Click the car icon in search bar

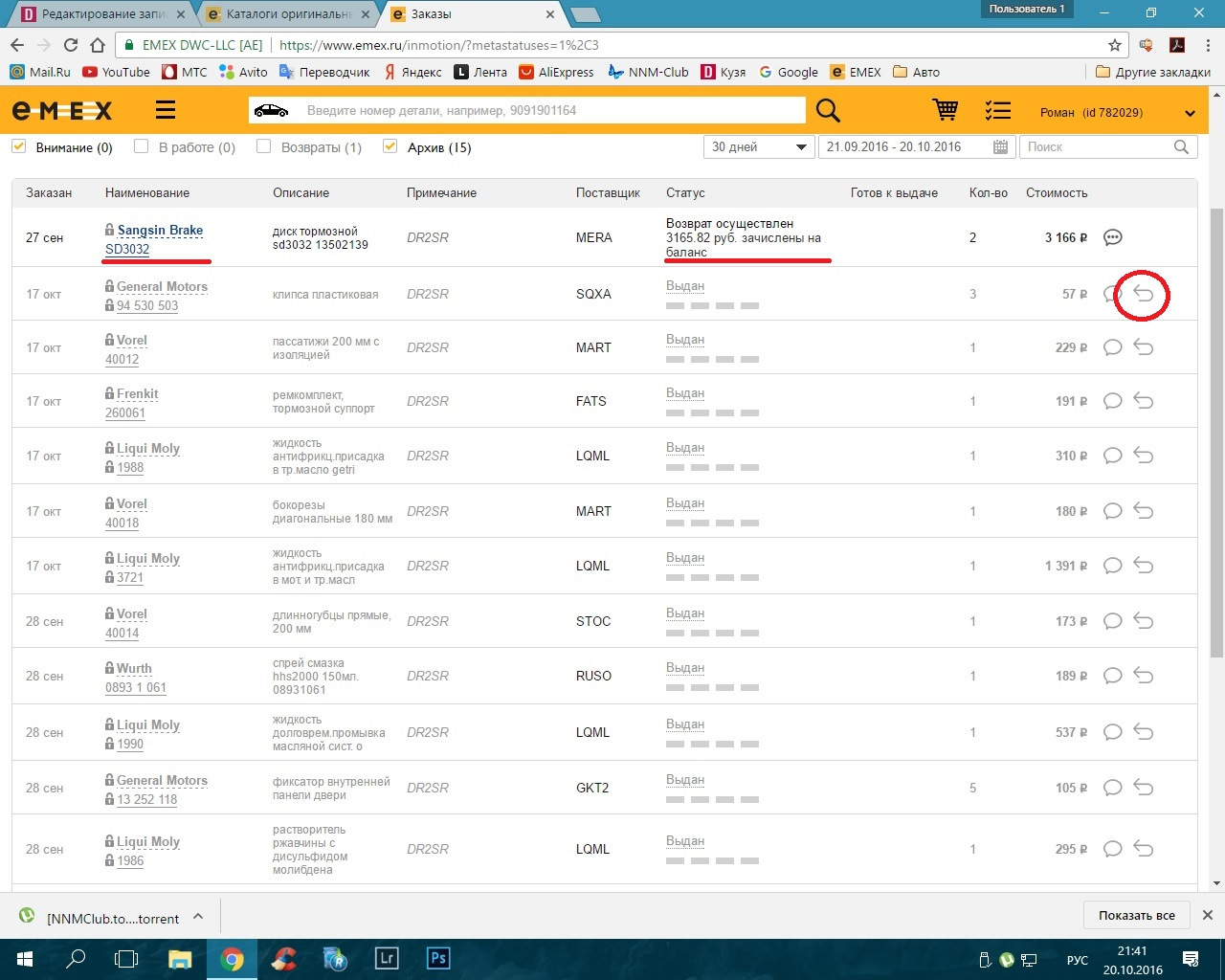(x=271, y=110)
